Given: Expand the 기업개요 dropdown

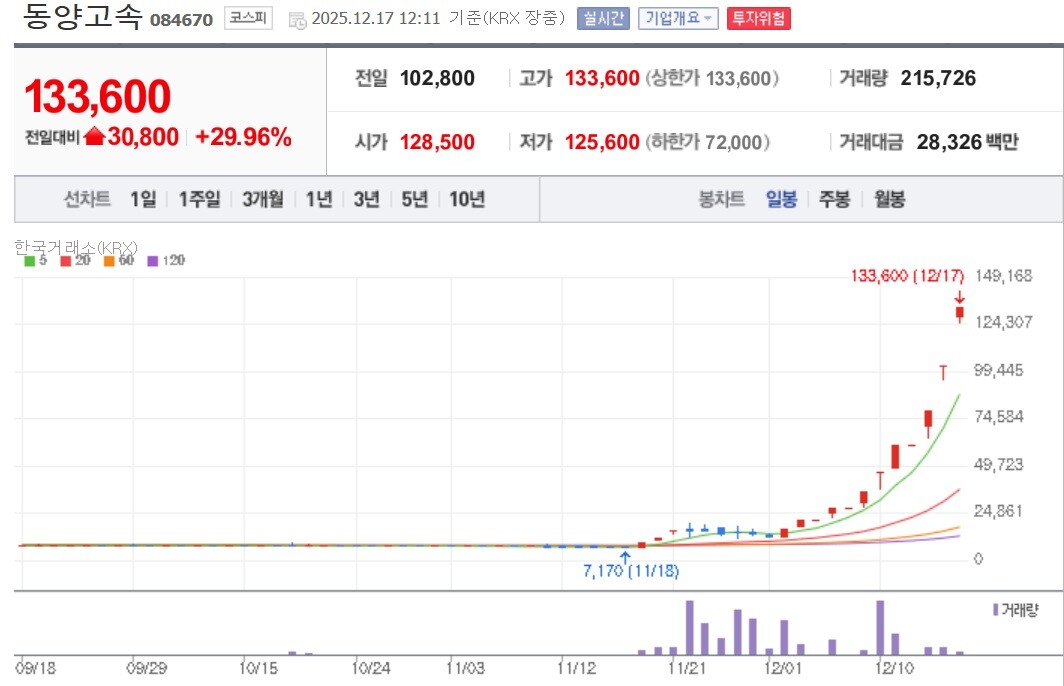Looking at the screenshot, I should pos(678,19).
